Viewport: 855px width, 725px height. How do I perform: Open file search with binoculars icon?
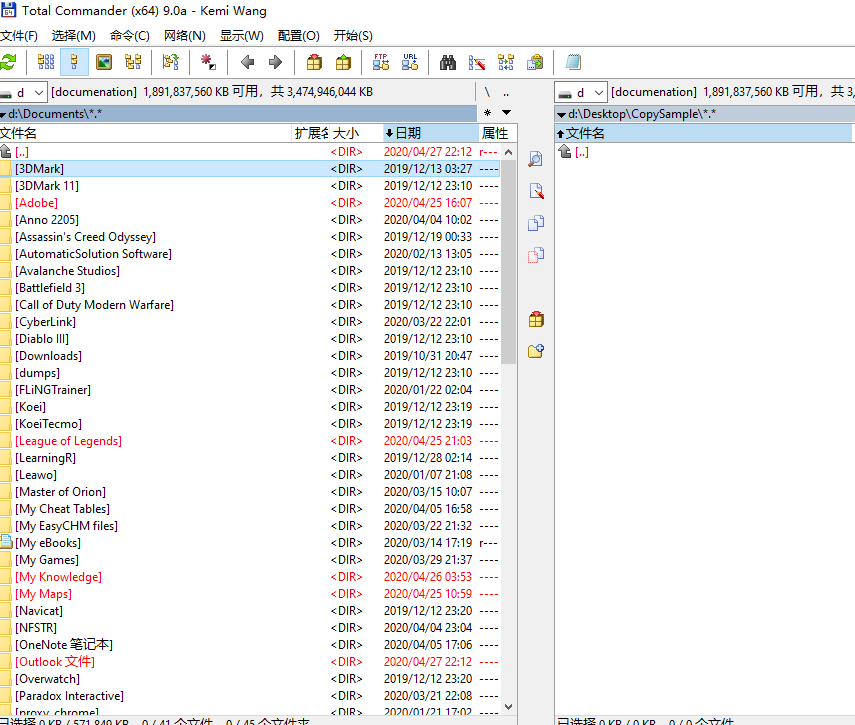[x=448, y=62]
